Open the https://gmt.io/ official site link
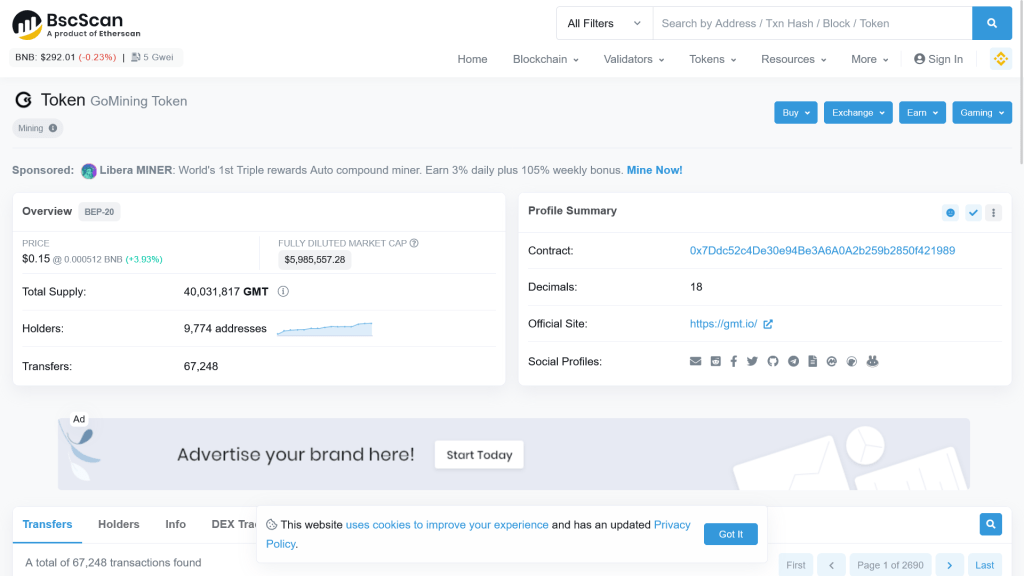 pos(724,324)
